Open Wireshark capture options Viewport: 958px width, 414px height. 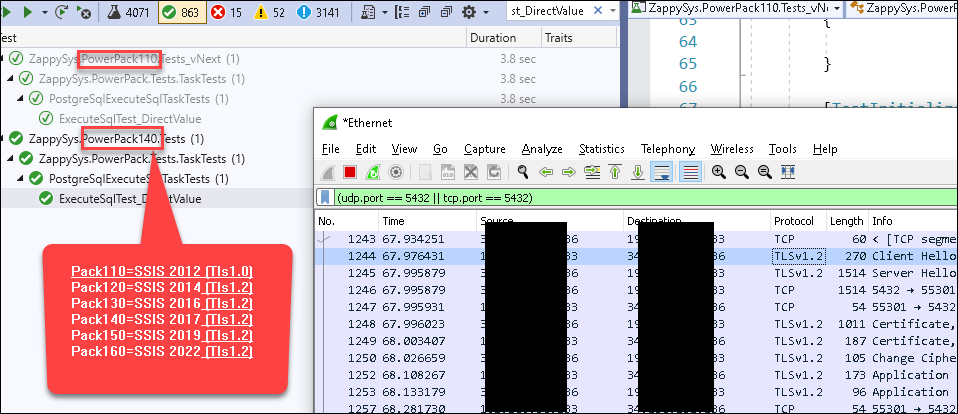click(x=396, y=172)
